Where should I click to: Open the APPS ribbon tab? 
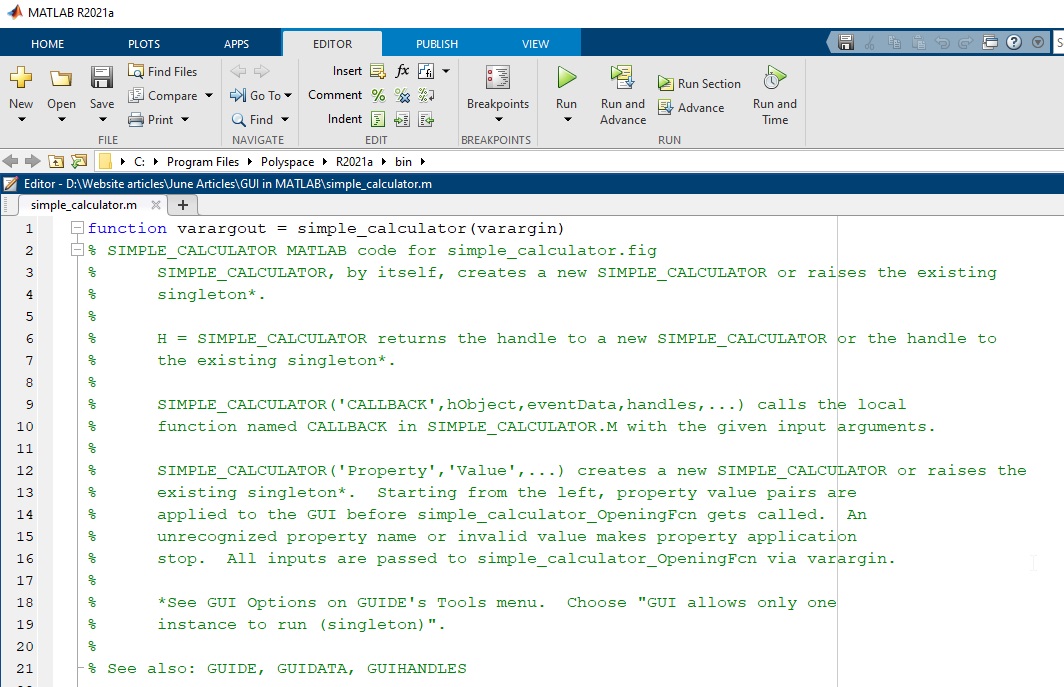pyautogui.click(x=236, y=43)
